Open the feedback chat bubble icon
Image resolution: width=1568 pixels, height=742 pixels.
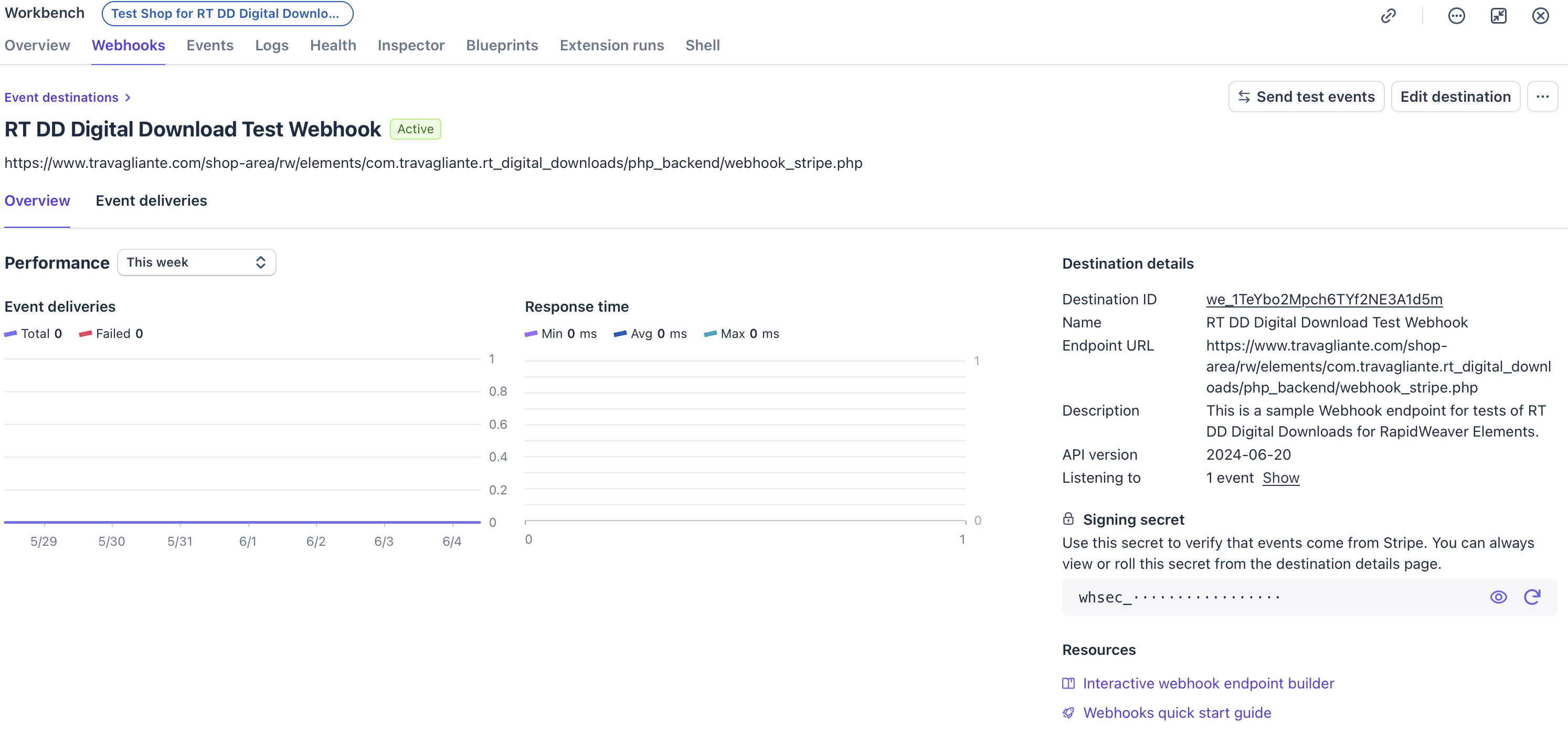tap(1456, 16)
